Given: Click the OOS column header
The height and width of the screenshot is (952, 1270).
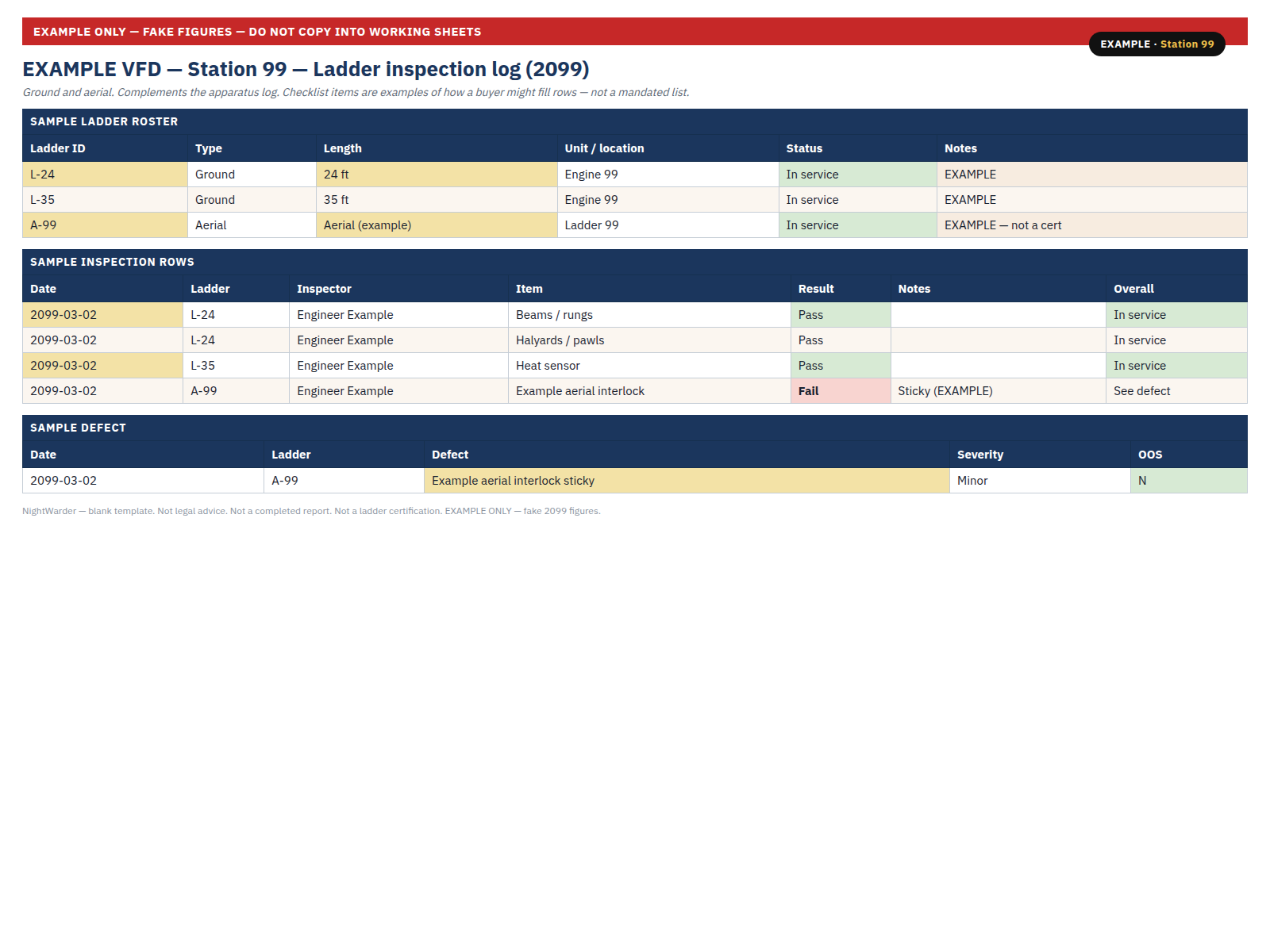Looking at the screenshot, I should pos(1189,455).
